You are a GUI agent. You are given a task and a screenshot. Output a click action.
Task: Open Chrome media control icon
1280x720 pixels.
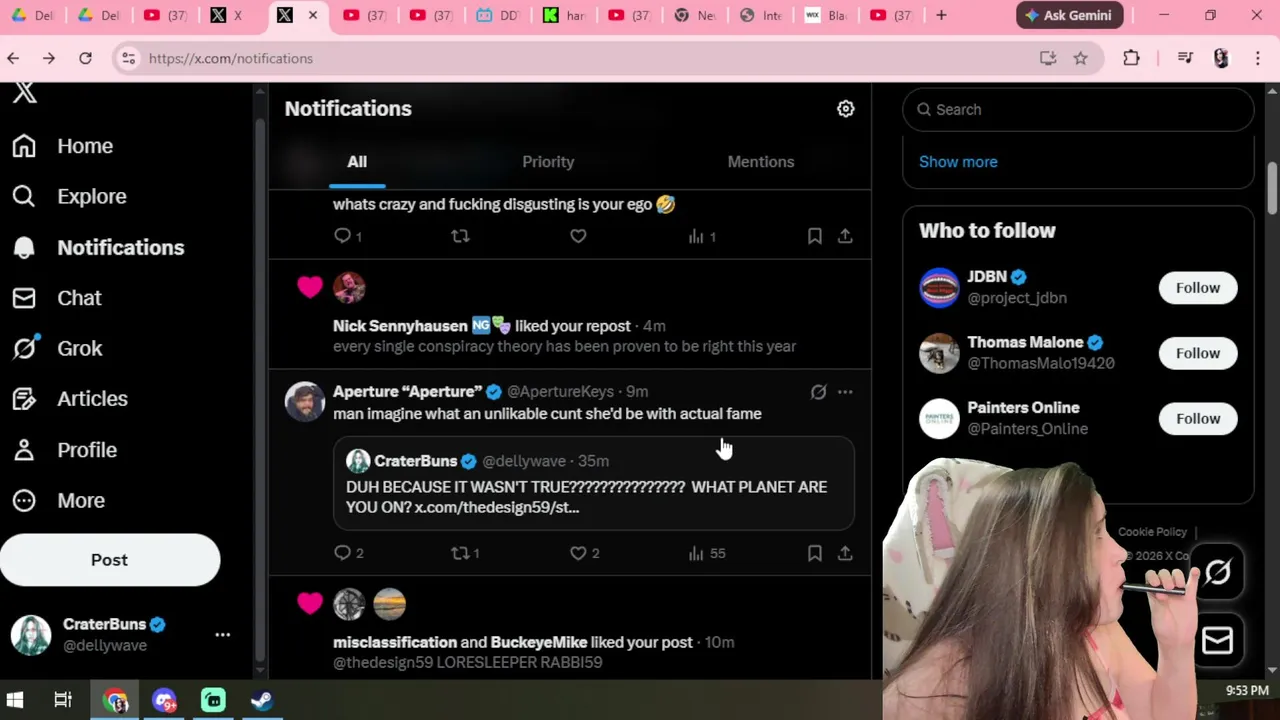coord(1185,58)
